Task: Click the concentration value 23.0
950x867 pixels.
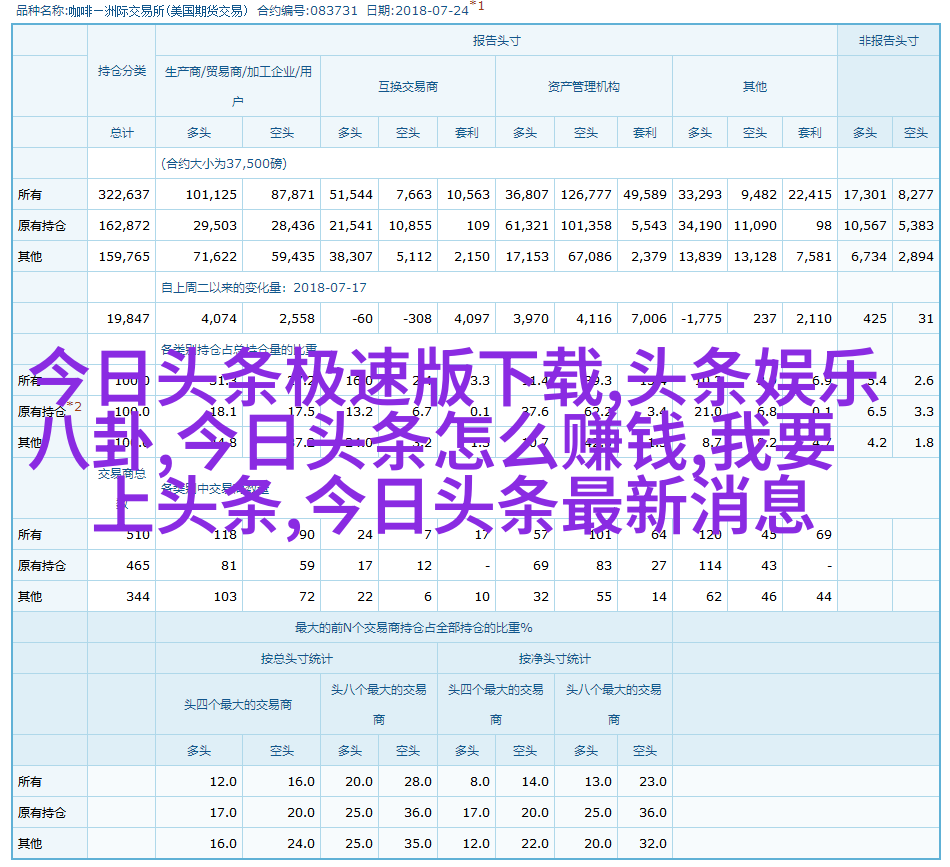Action: coord(653,782)
